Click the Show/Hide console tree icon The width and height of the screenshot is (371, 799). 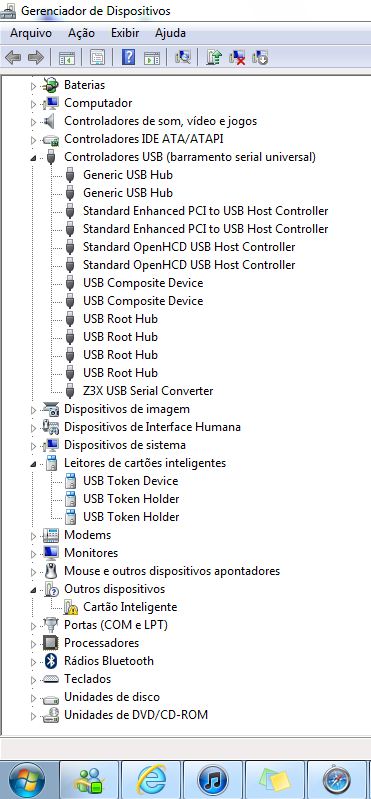coord(66,57)
